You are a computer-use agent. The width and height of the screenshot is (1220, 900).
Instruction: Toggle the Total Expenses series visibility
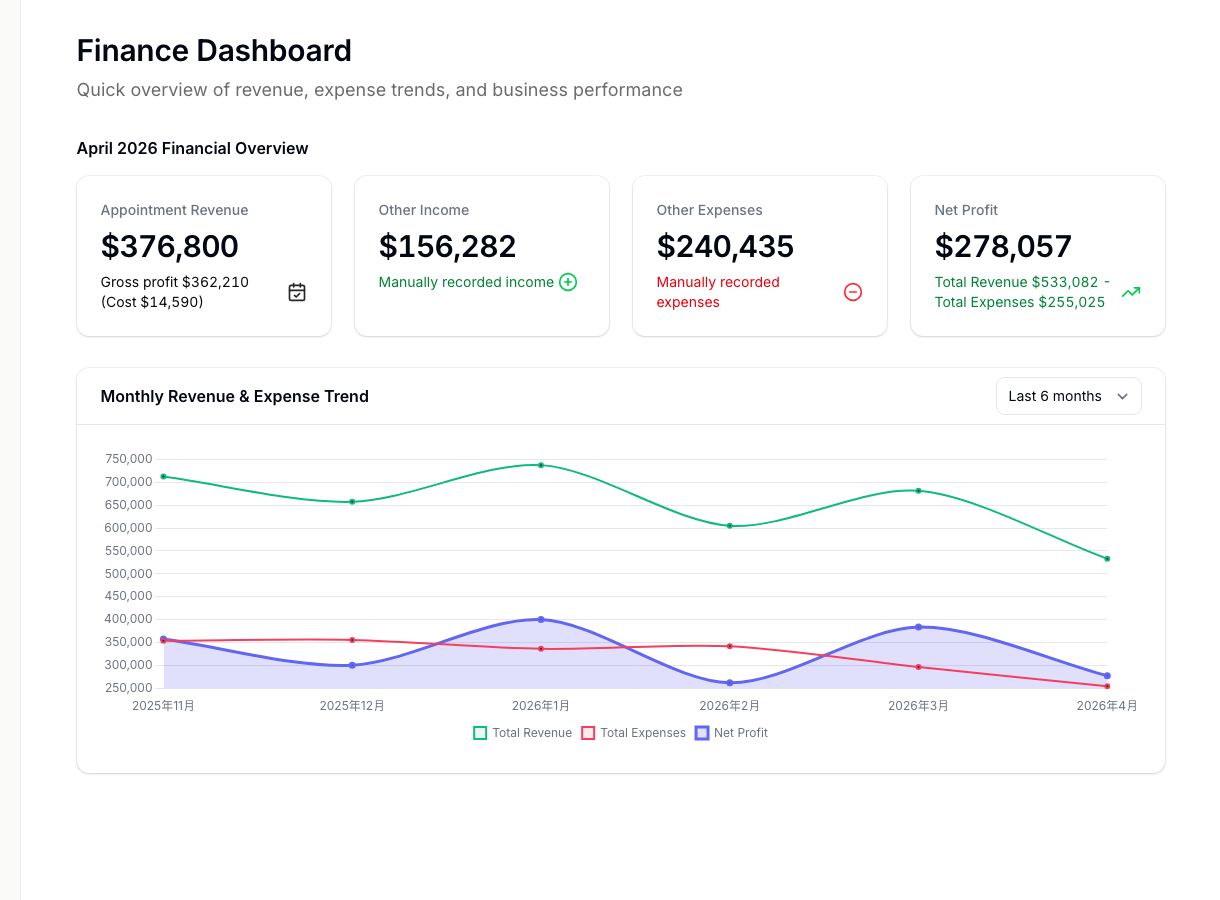tap(633, 732)
